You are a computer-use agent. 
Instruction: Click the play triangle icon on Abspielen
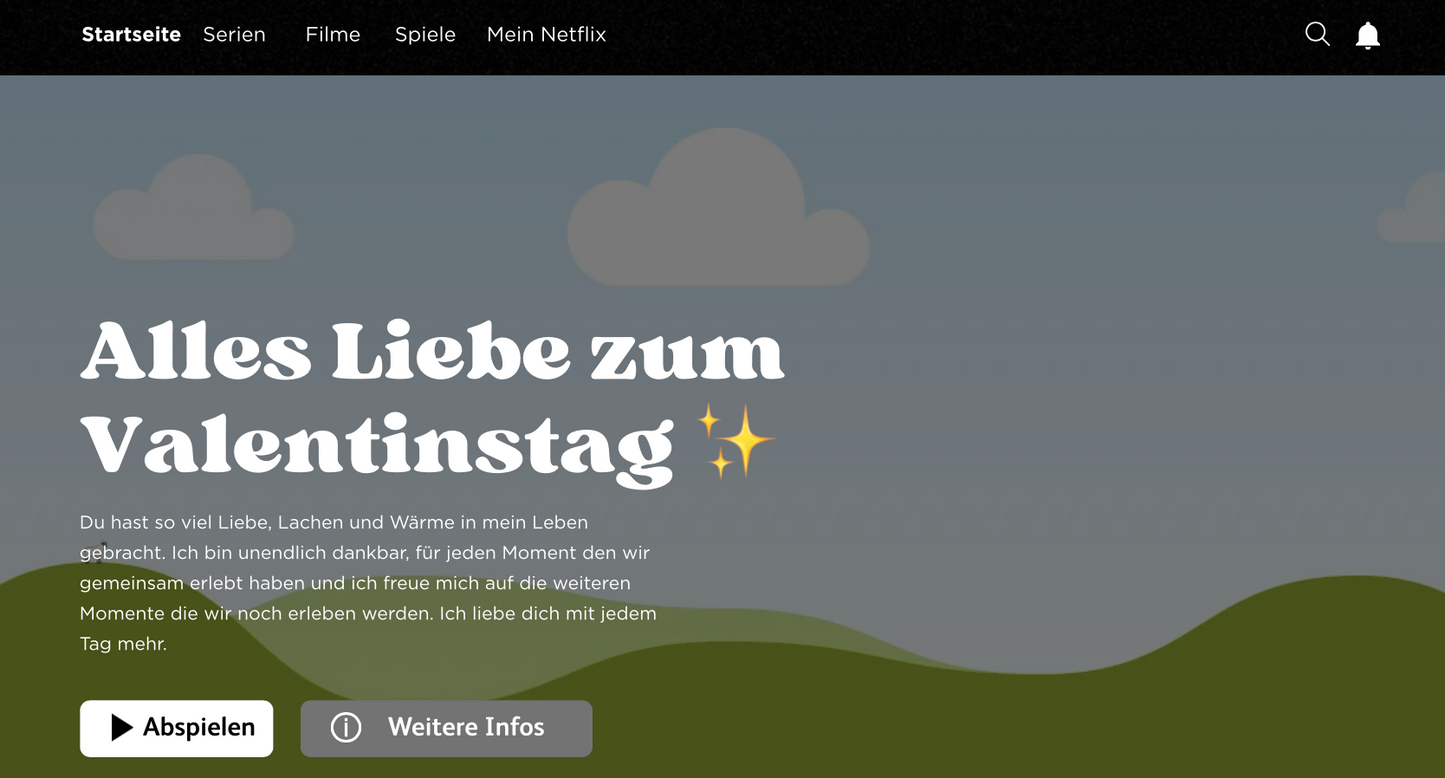pyautogui.click(x=120, y=728)
